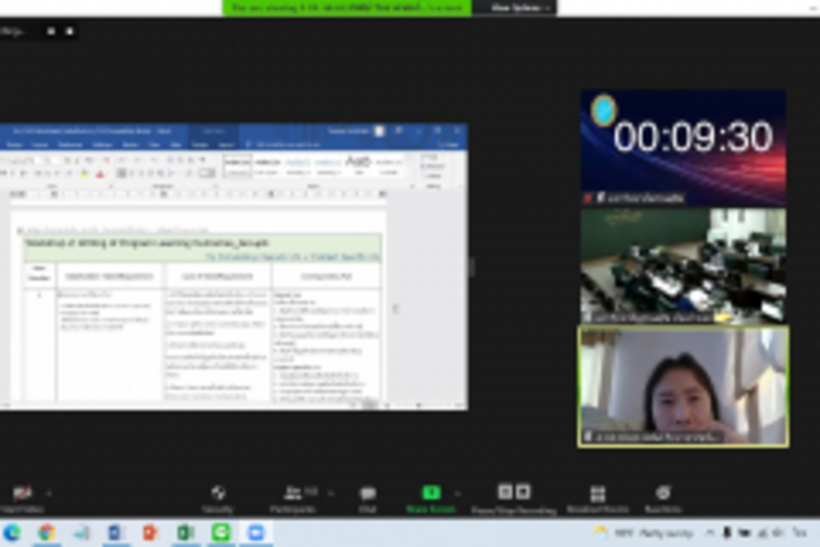Apply the Heading 2 style
Image resolution: width=820 pixels, height=547 pixels.
point(328,166)
